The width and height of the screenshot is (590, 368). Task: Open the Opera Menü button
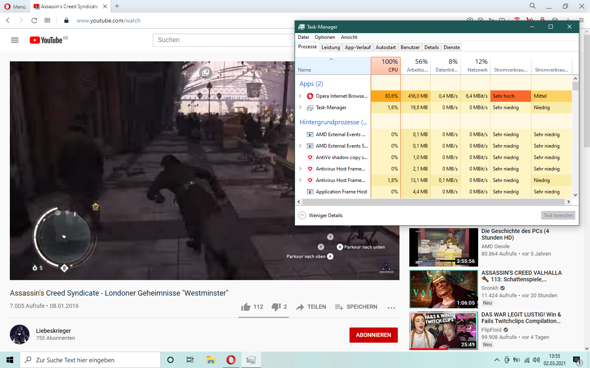pyautogui.click(x=15, y=6)
